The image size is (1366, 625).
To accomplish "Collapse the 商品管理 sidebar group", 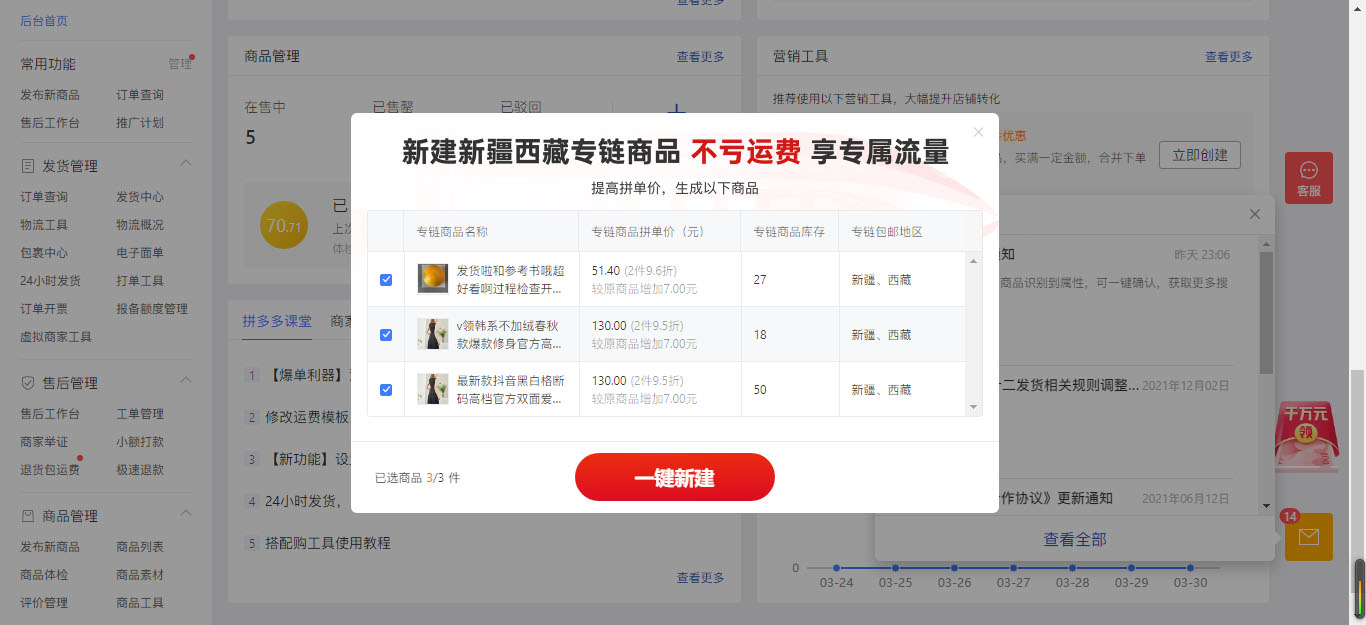I will (186, 515).
